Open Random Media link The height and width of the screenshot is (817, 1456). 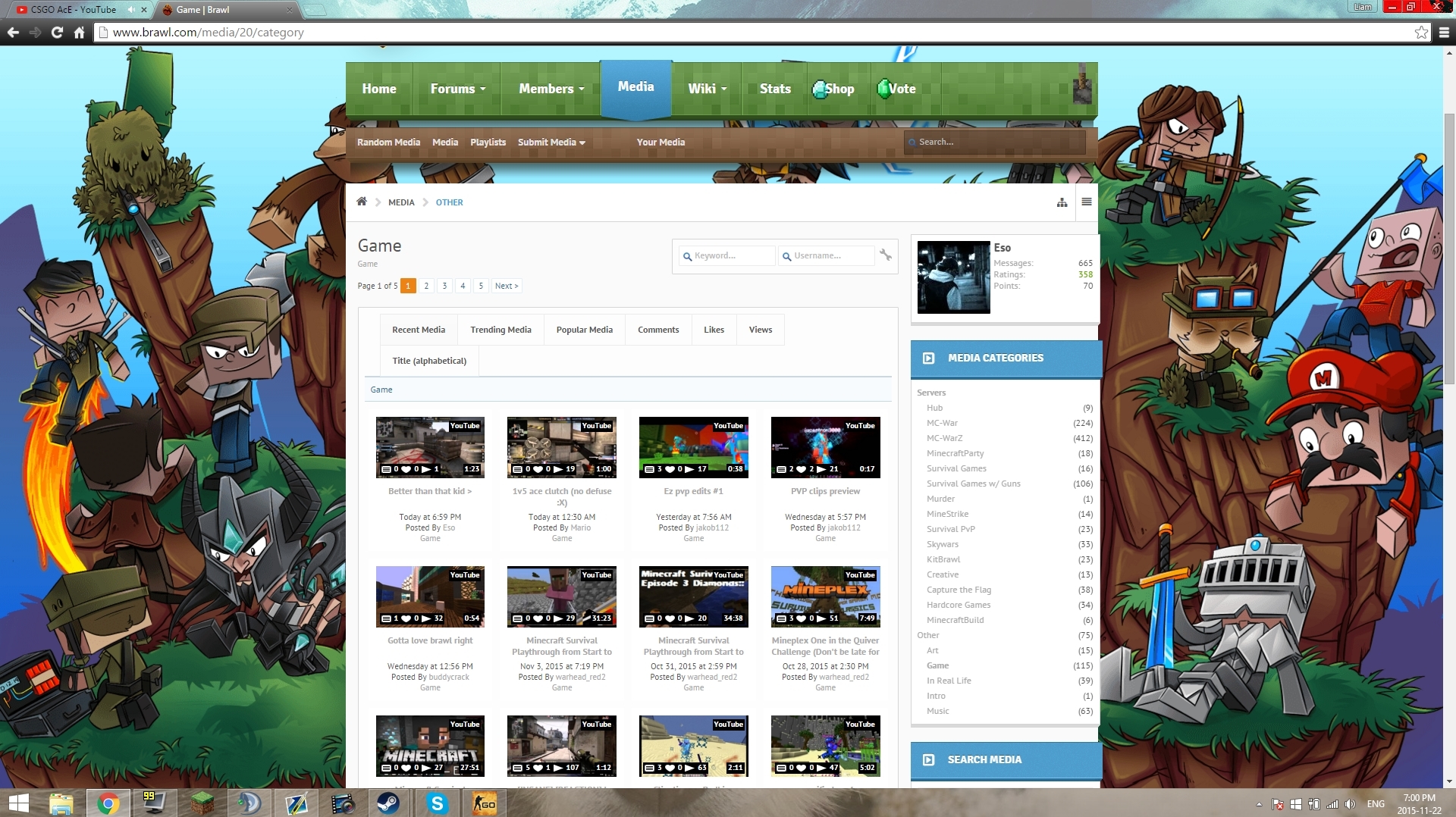[388, 142]
